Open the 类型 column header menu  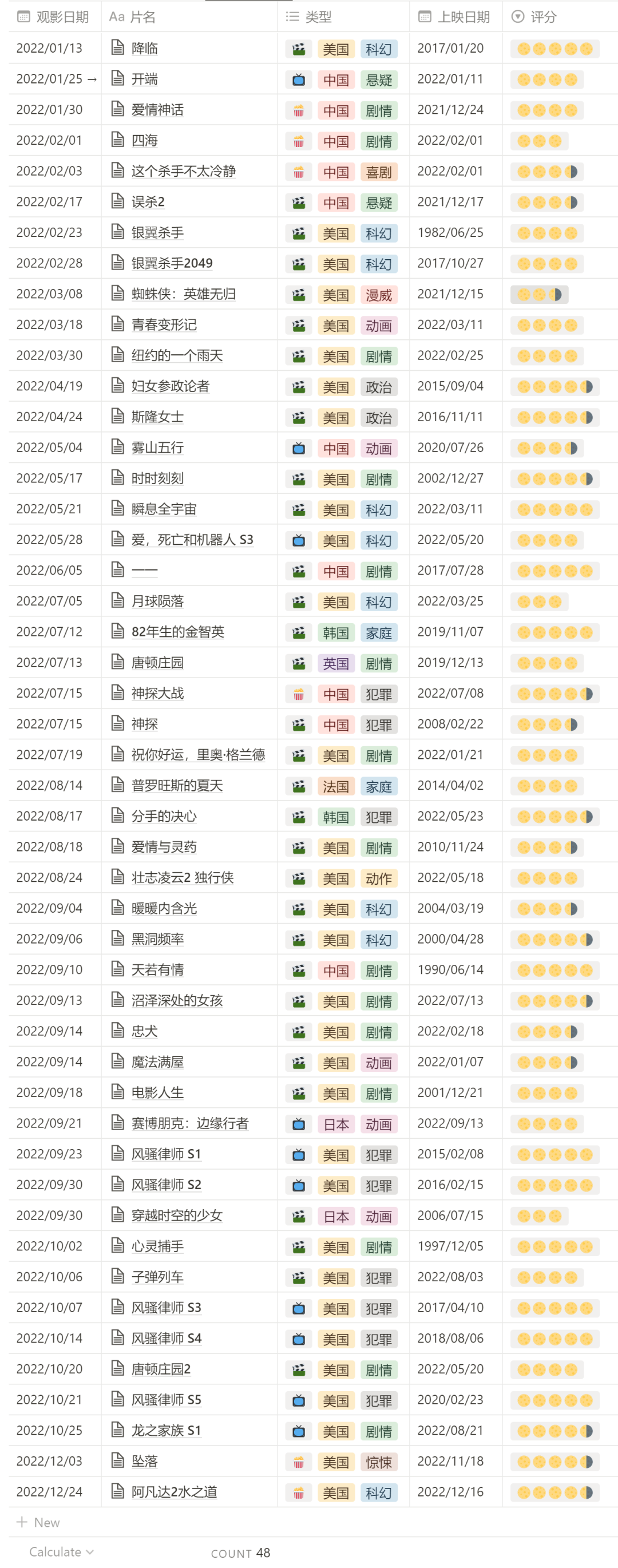pyautogui.click(x=343, y=17)
